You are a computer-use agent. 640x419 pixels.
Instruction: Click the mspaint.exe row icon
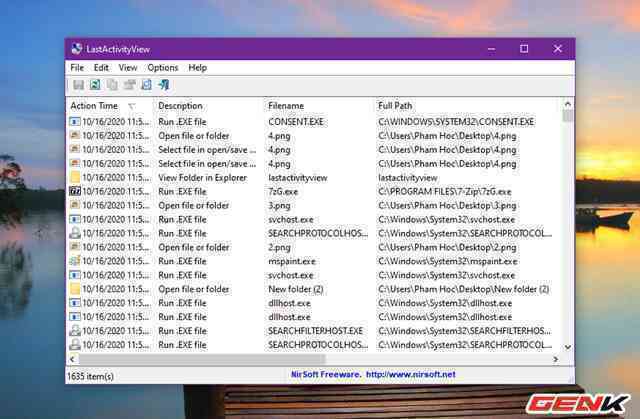(75, 261)
